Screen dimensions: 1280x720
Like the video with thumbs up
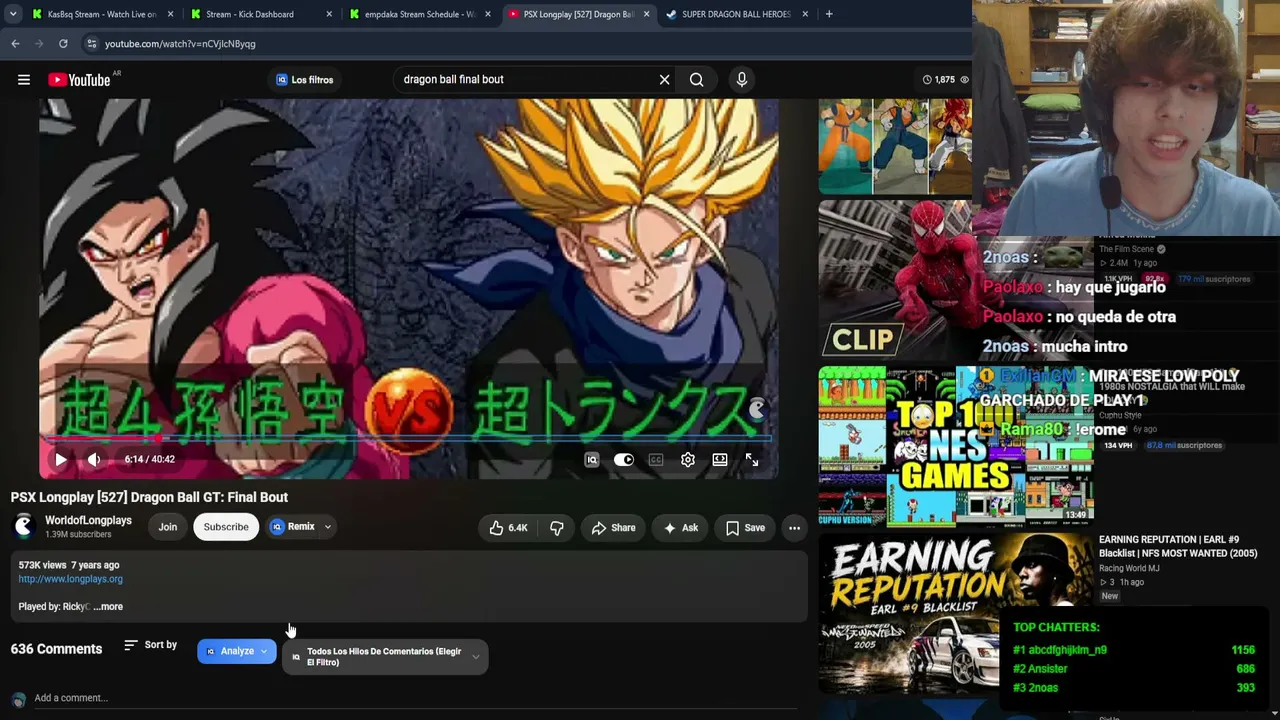tap(508, 528)
